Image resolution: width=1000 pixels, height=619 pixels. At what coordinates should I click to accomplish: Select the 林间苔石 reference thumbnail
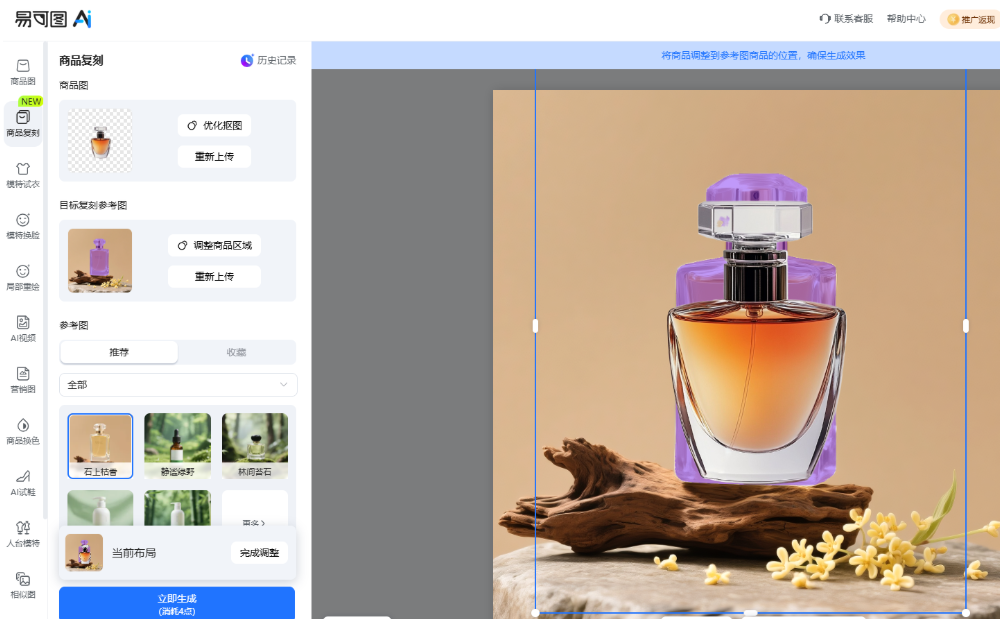pyautogui.click(x=254, y=445)
